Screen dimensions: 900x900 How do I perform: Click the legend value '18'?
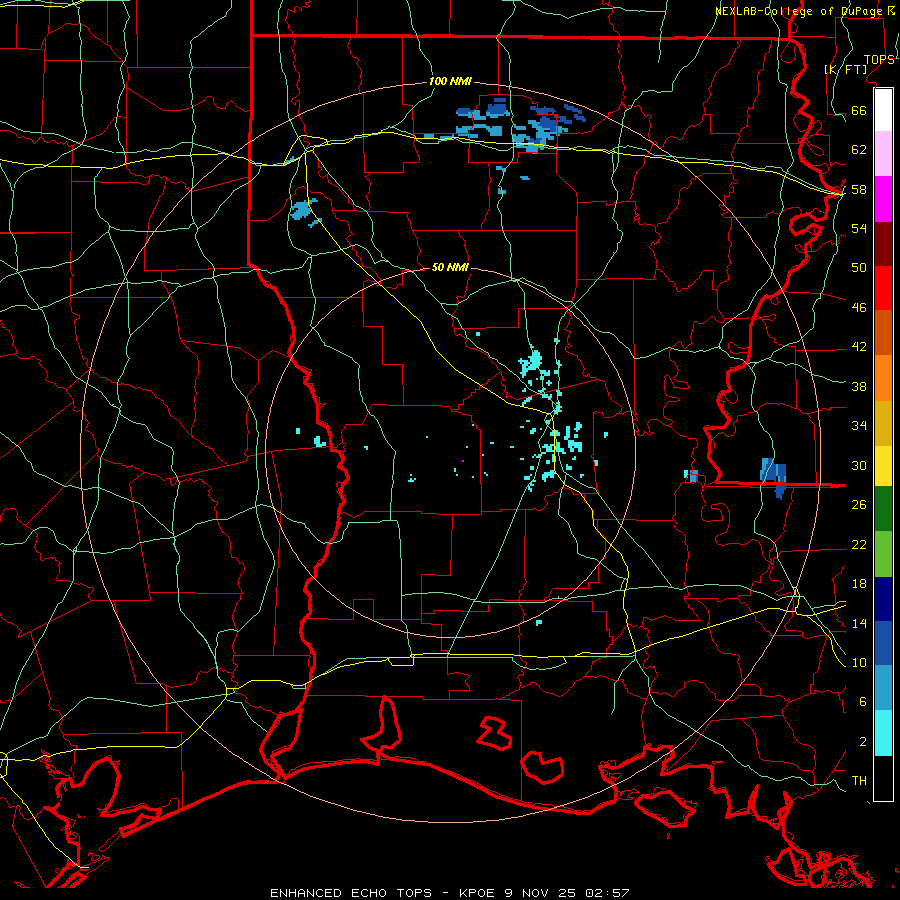pos(859,584)
